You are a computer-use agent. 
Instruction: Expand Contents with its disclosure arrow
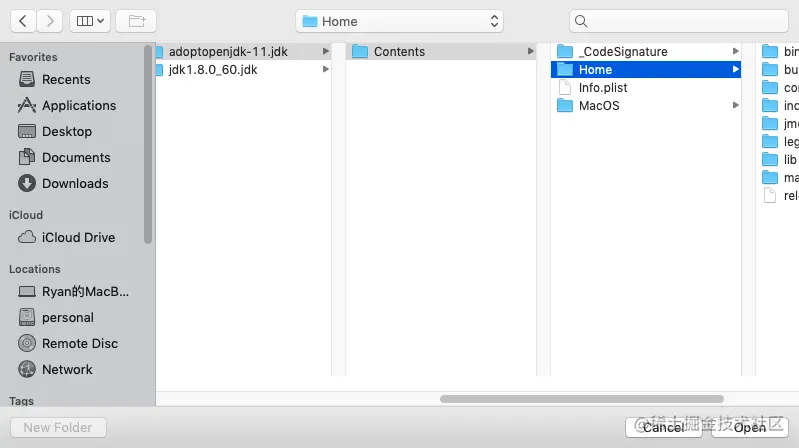coord(530,51)
